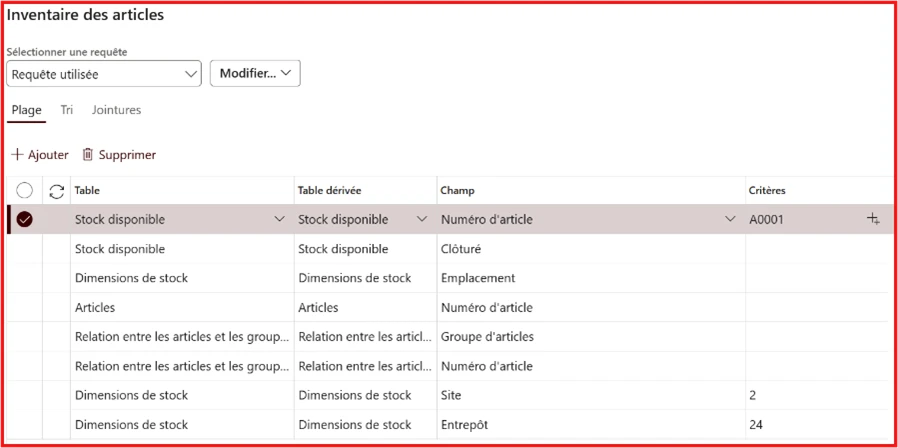Viewport: 898px width, 448px height.
Task: Uncheck the selected Stock disponible row checkmark
Action: 25,220
